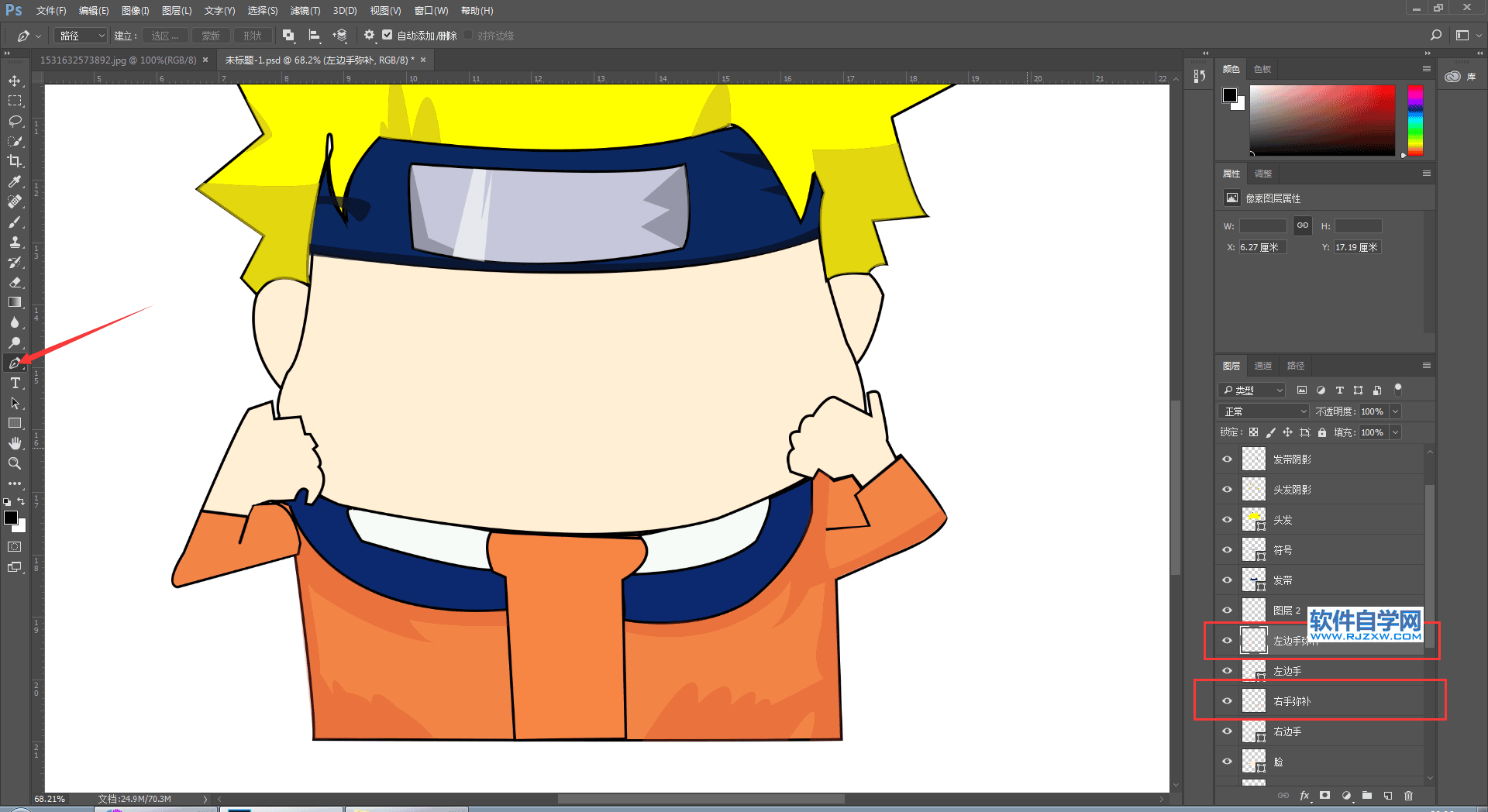Open path arrangement options
This screenshot has width=1488, height=812.
click(x=339, y=35)
